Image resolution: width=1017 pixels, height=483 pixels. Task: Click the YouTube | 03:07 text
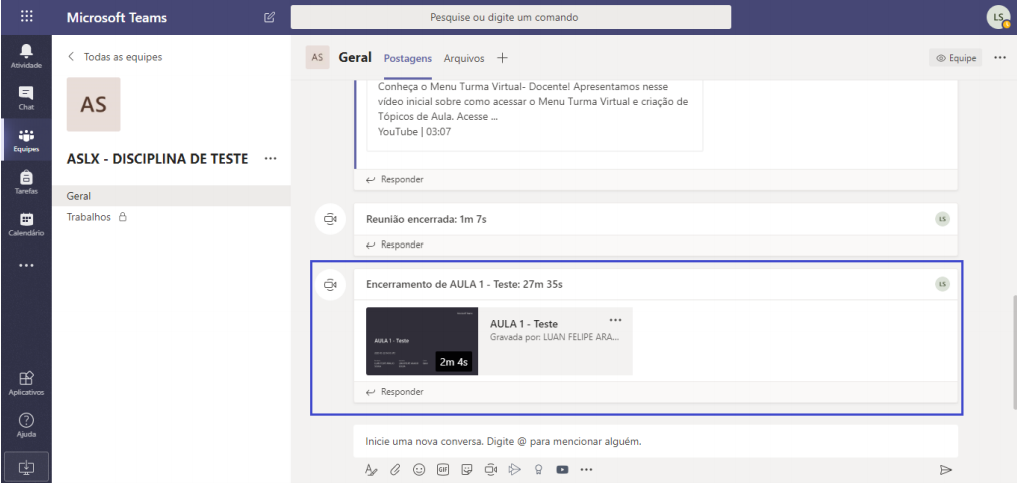[414, 132]
